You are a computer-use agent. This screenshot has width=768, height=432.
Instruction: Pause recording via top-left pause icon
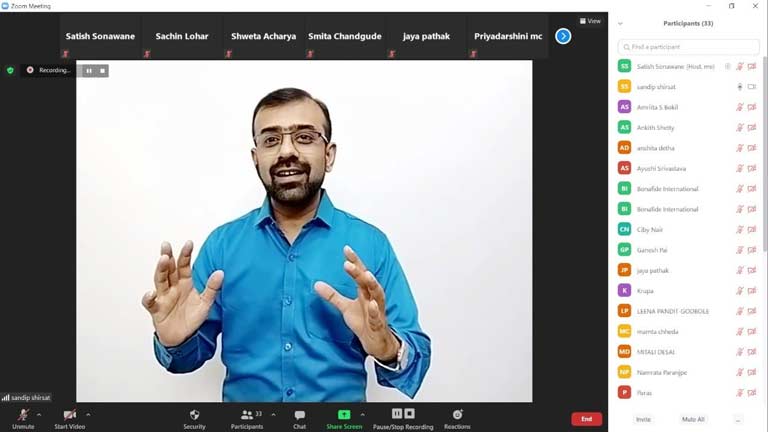[89, 71]
